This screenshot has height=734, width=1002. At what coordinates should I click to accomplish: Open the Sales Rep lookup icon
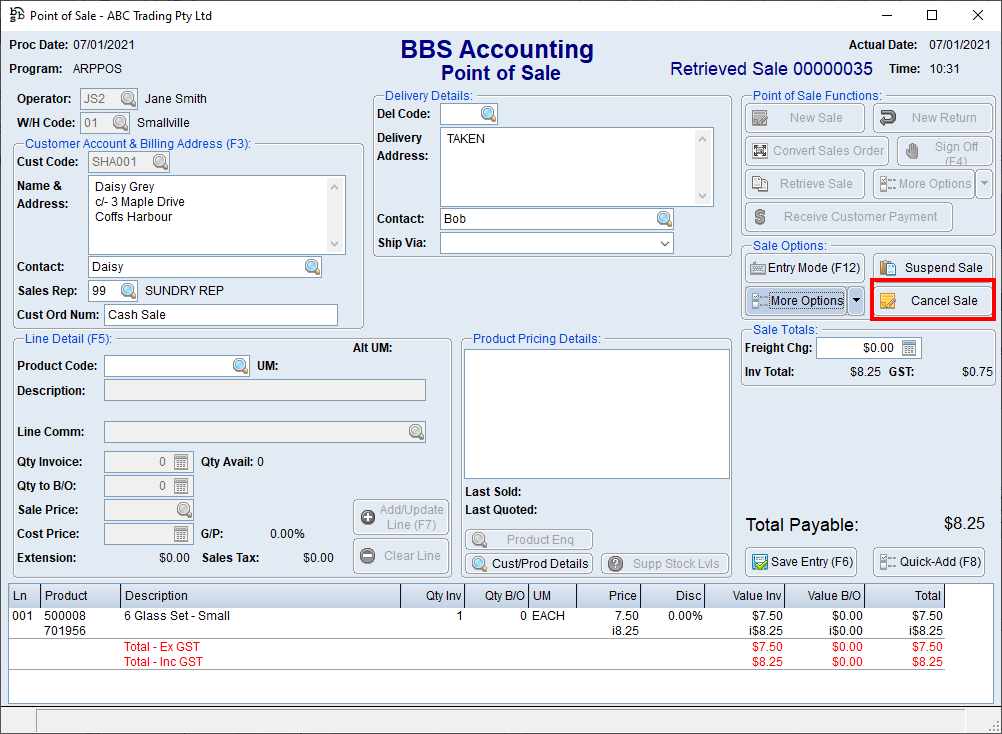pos(128,291)
